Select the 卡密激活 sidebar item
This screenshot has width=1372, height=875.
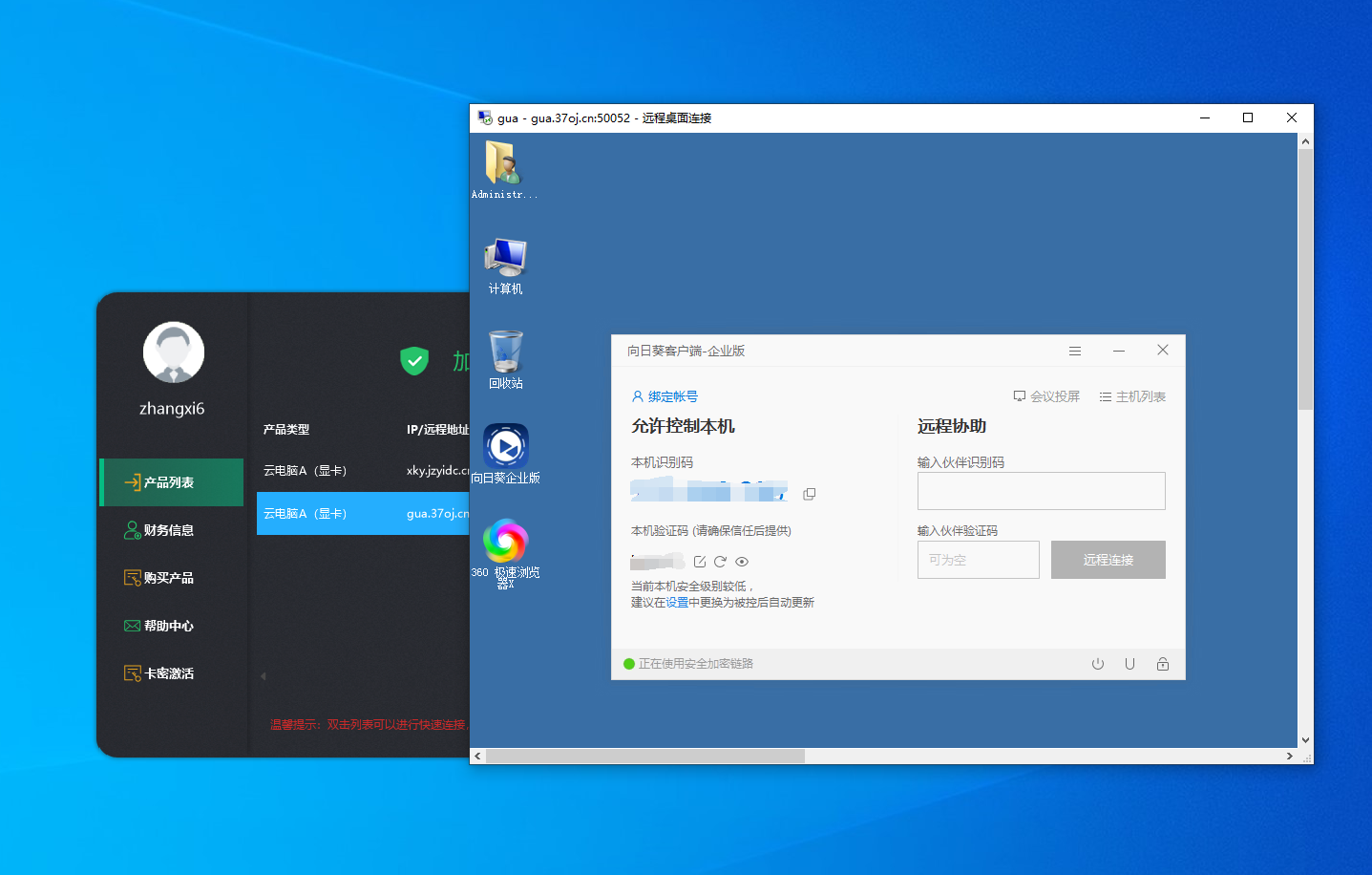[x=172, y=673]
